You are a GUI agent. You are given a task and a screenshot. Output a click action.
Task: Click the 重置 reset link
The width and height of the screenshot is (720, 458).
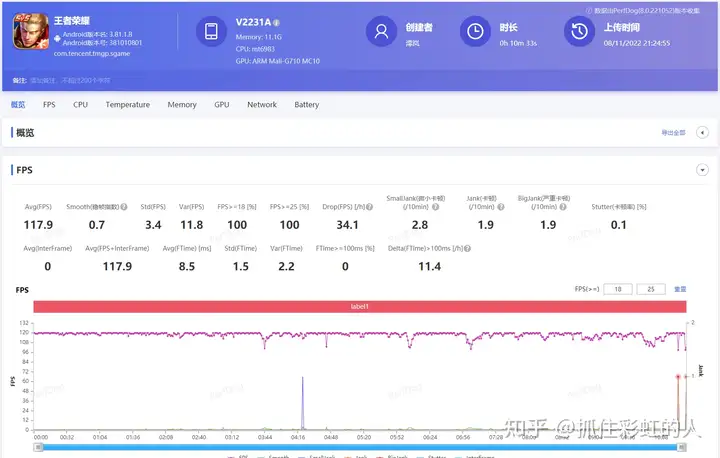680,289
